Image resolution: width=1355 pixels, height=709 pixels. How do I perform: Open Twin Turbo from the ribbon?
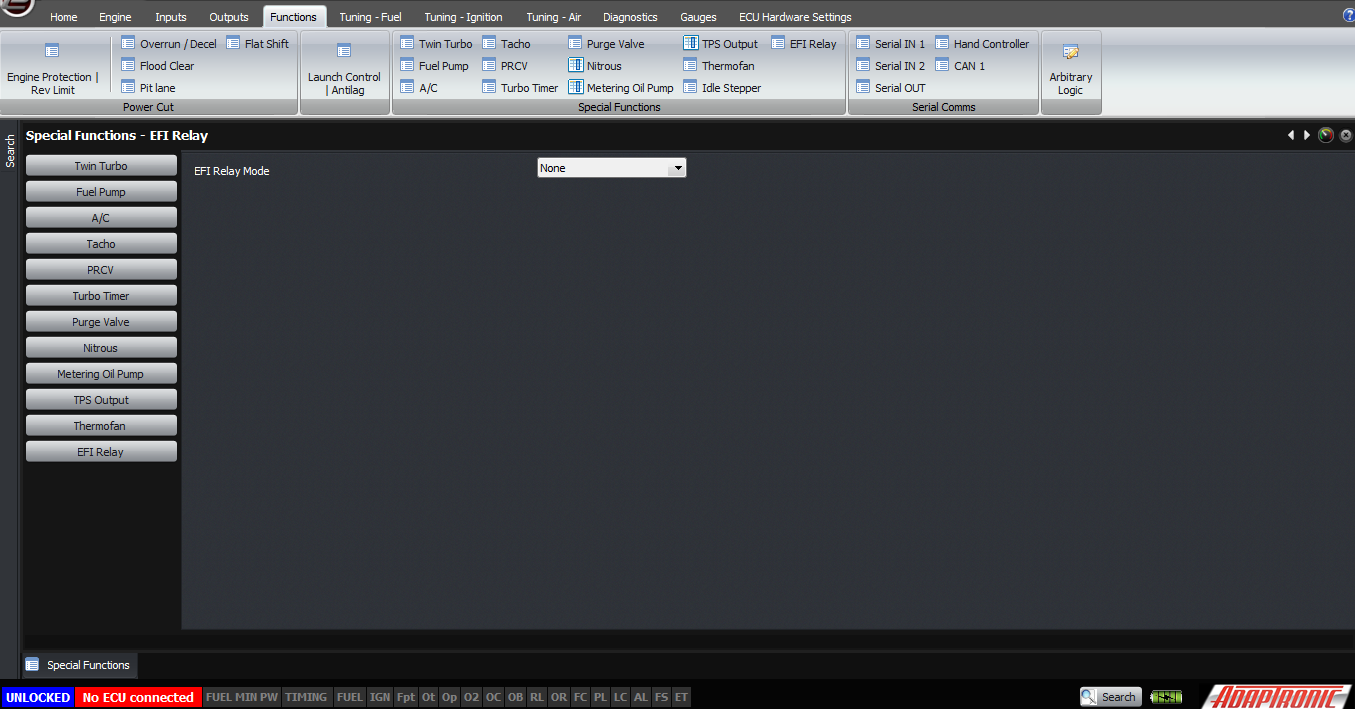(x=436, y=44)
